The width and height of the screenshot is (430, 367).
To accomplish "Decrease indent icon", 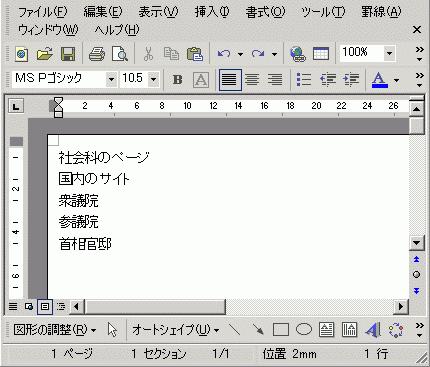I will 328,80.
